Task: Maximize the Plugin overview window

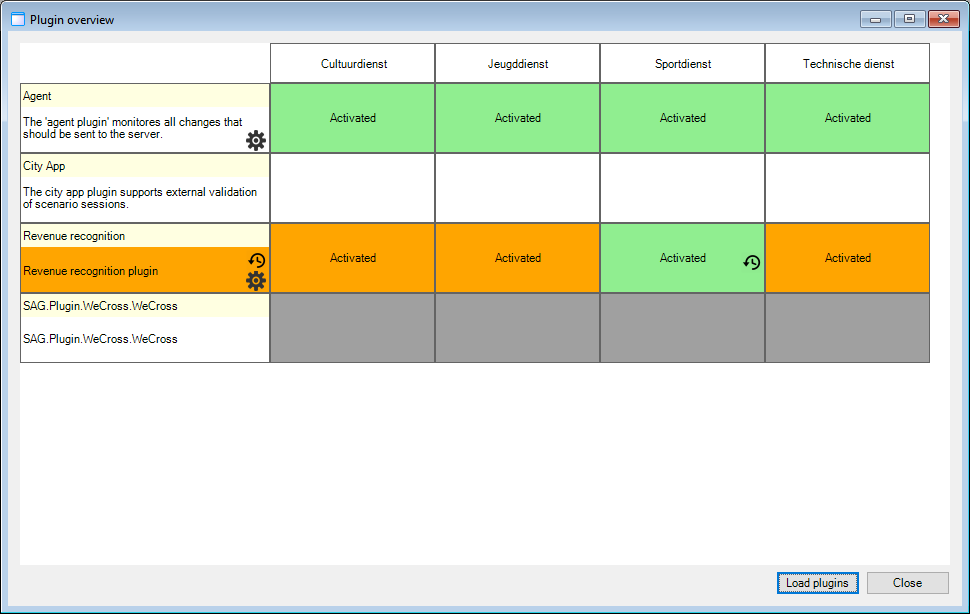Action: point(909,19)
